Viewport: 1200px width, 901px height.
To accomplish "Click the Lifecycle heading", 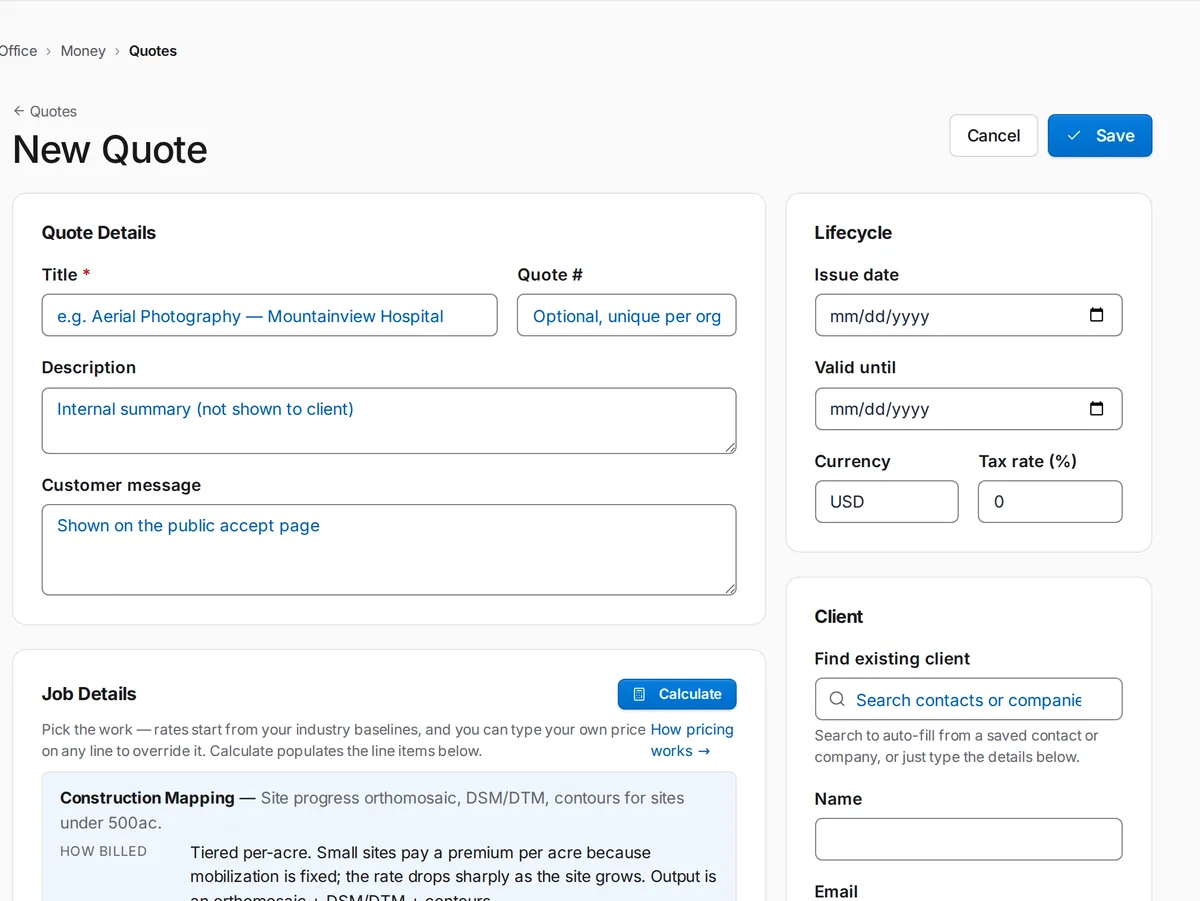I will click(x=853, y=233).
